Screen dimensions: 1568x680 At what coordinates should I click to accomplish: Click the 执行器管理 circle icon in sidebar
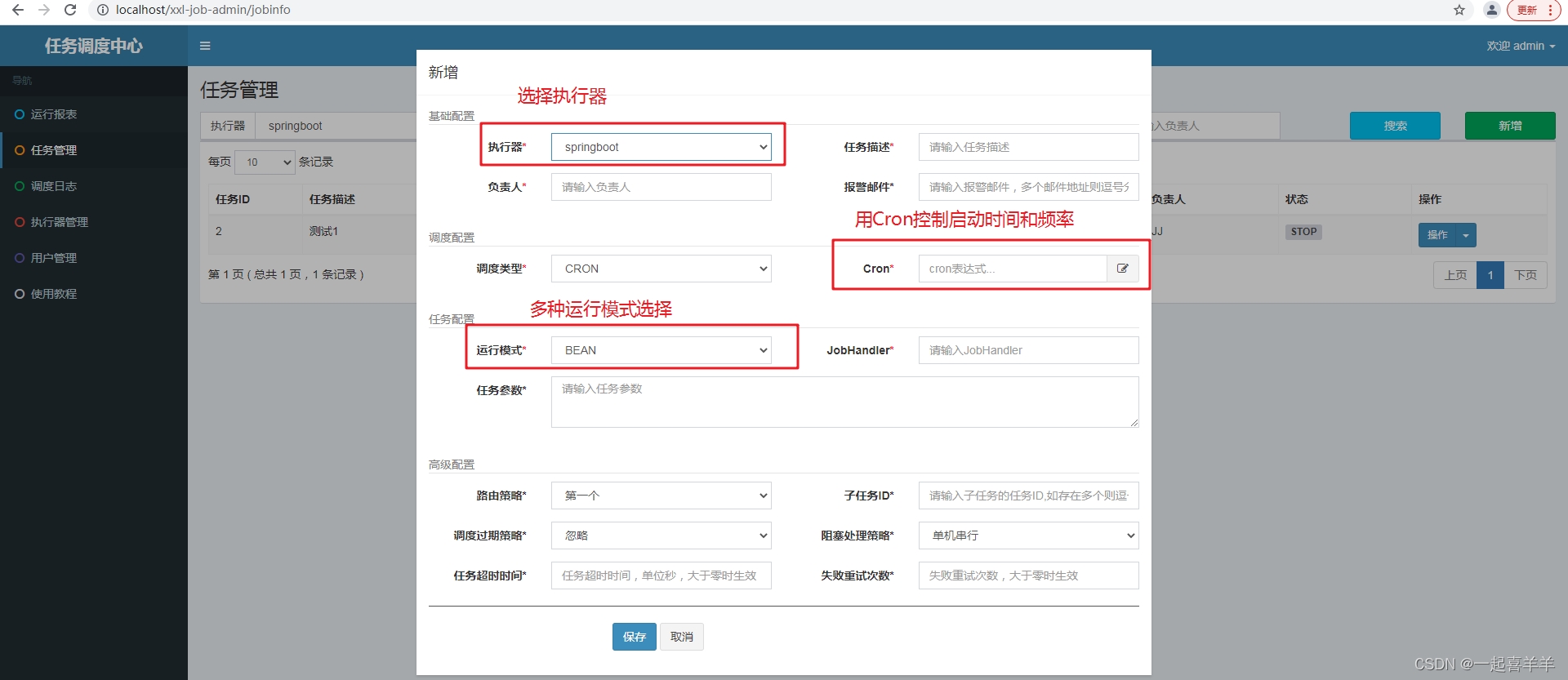tap(20, 222)
